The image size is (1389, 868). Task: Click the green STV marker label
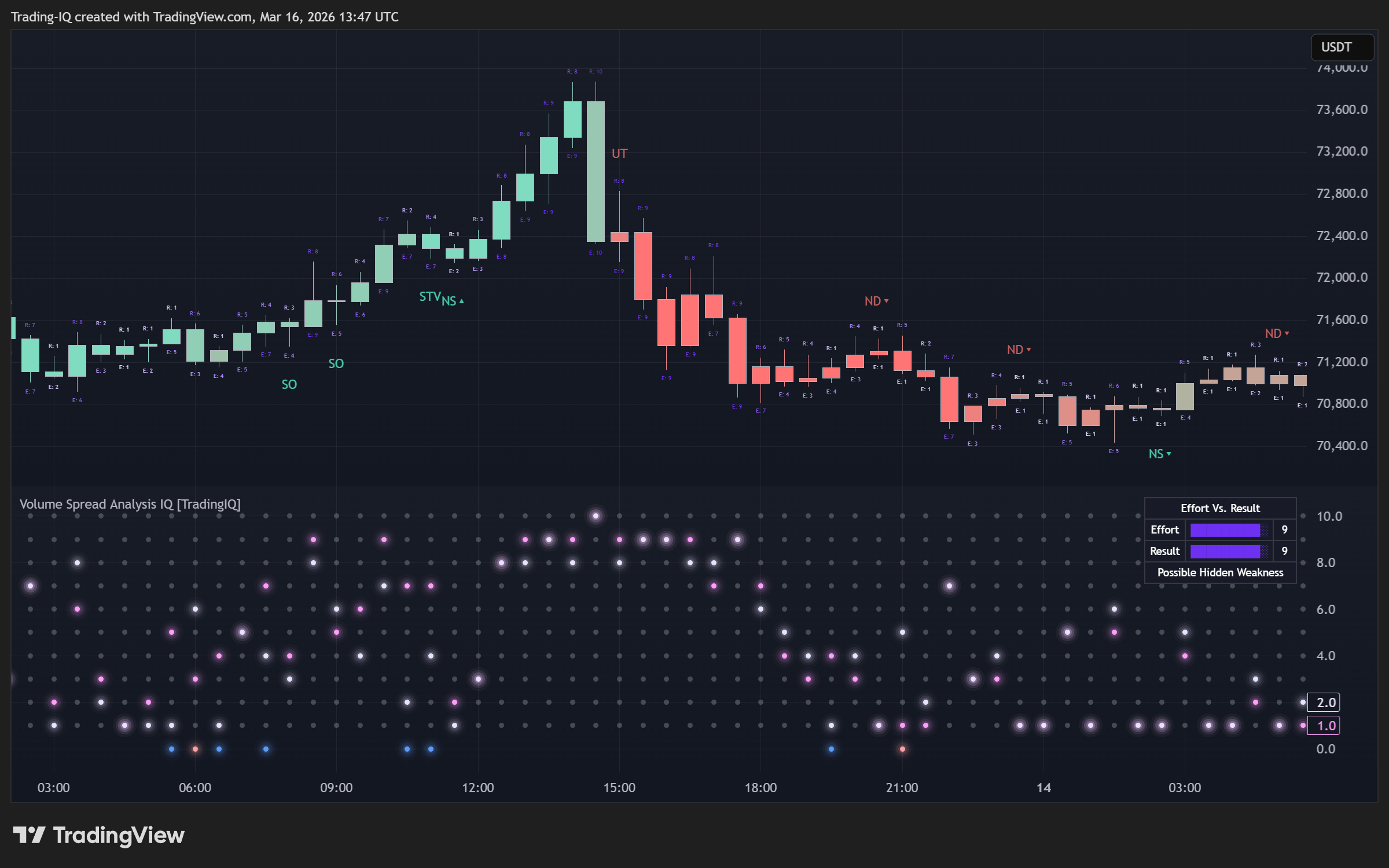[x=430, y=297]
